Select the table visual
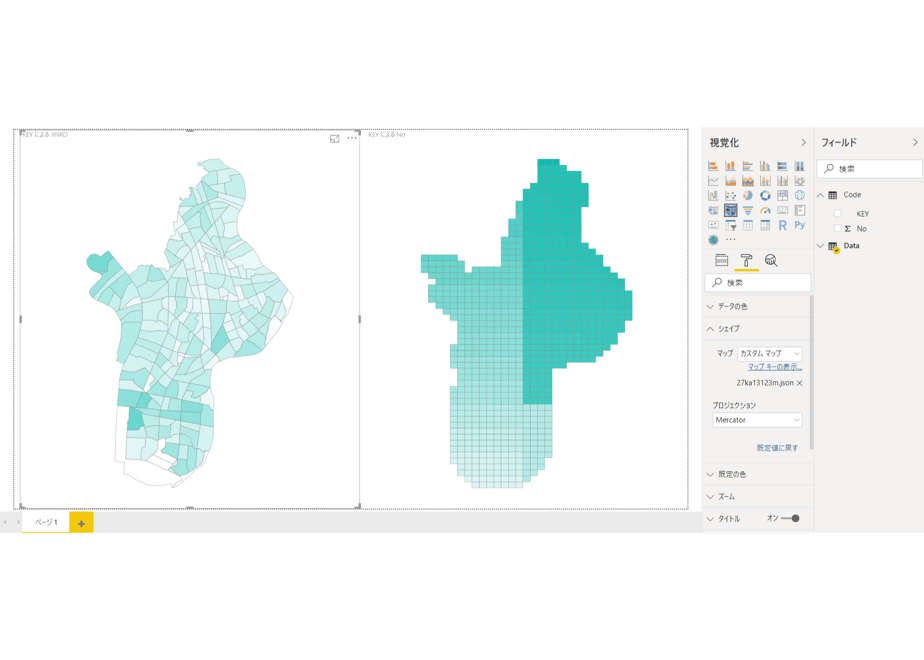Viewport: 924px width, 660px height. point(748,225)
